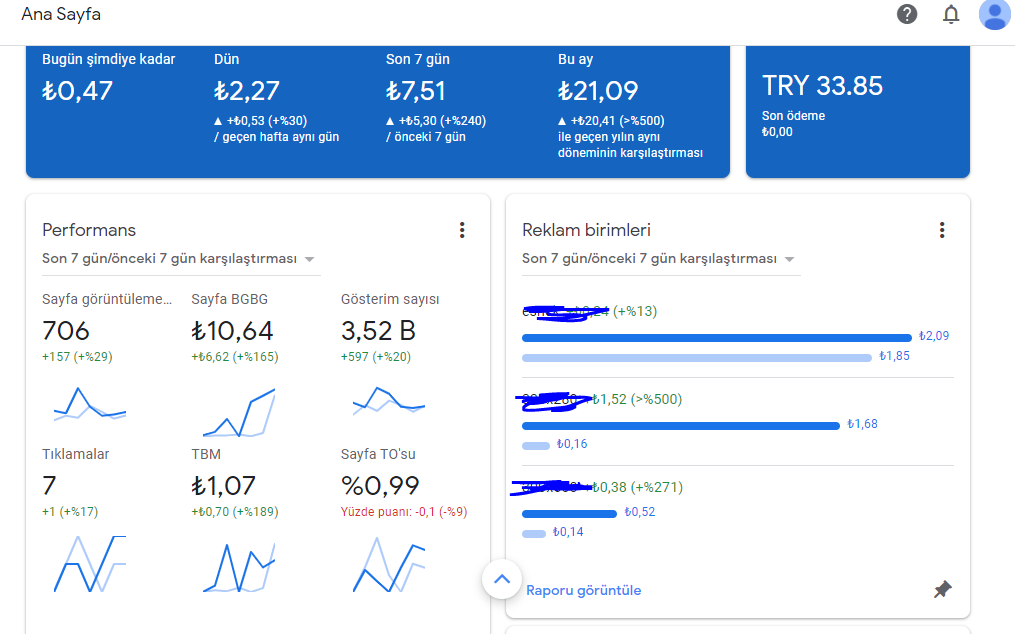Open the notifications bell
The height and width of the screenshot is (634, 1015).
(x=950, y=14)
